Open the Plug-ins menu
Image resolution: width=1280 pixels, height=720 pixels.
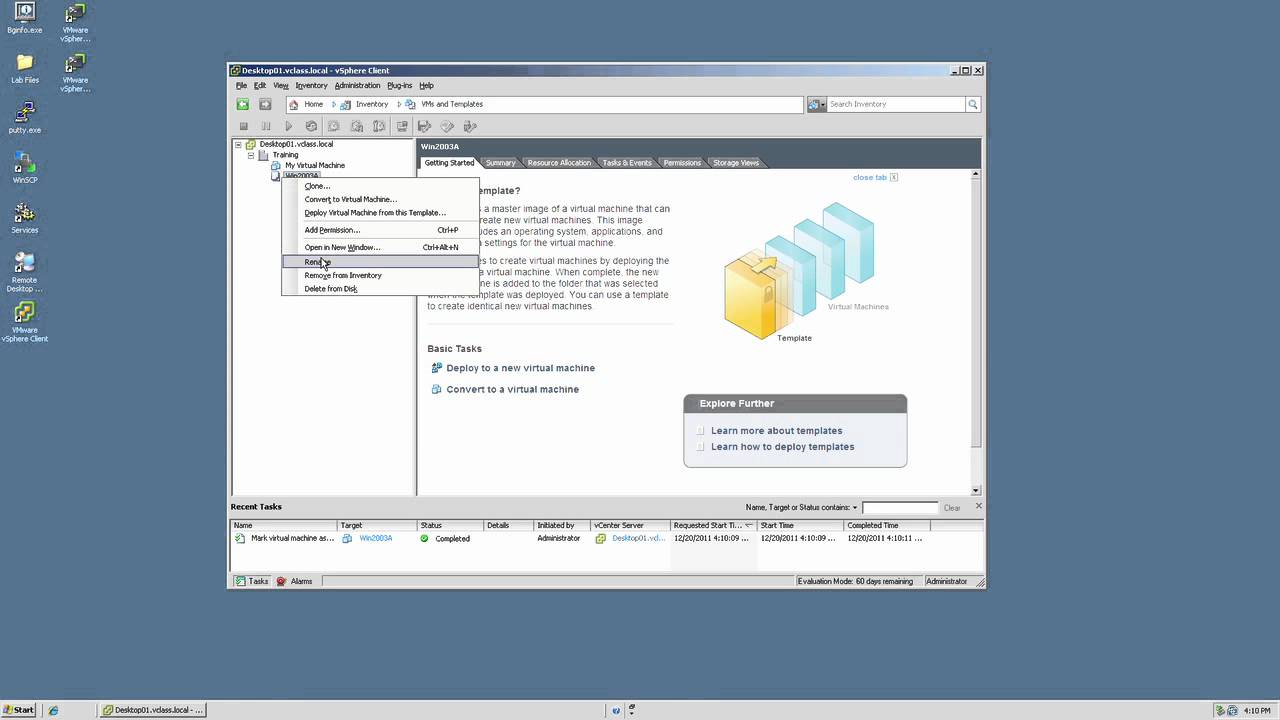(399, 86)
